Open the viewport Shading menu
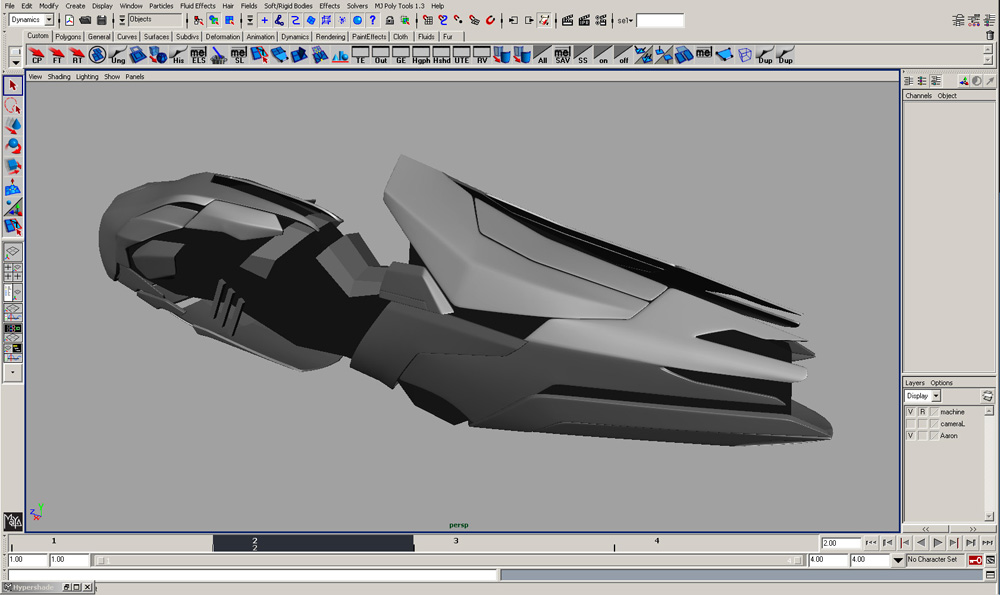 59,77
